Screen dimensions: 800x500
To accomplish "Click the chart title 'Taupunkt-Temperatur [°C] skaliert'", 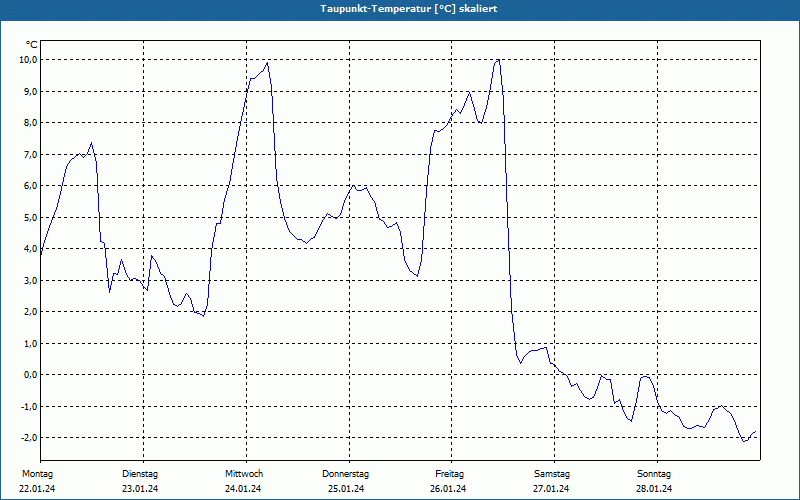I will pos(409,9).
